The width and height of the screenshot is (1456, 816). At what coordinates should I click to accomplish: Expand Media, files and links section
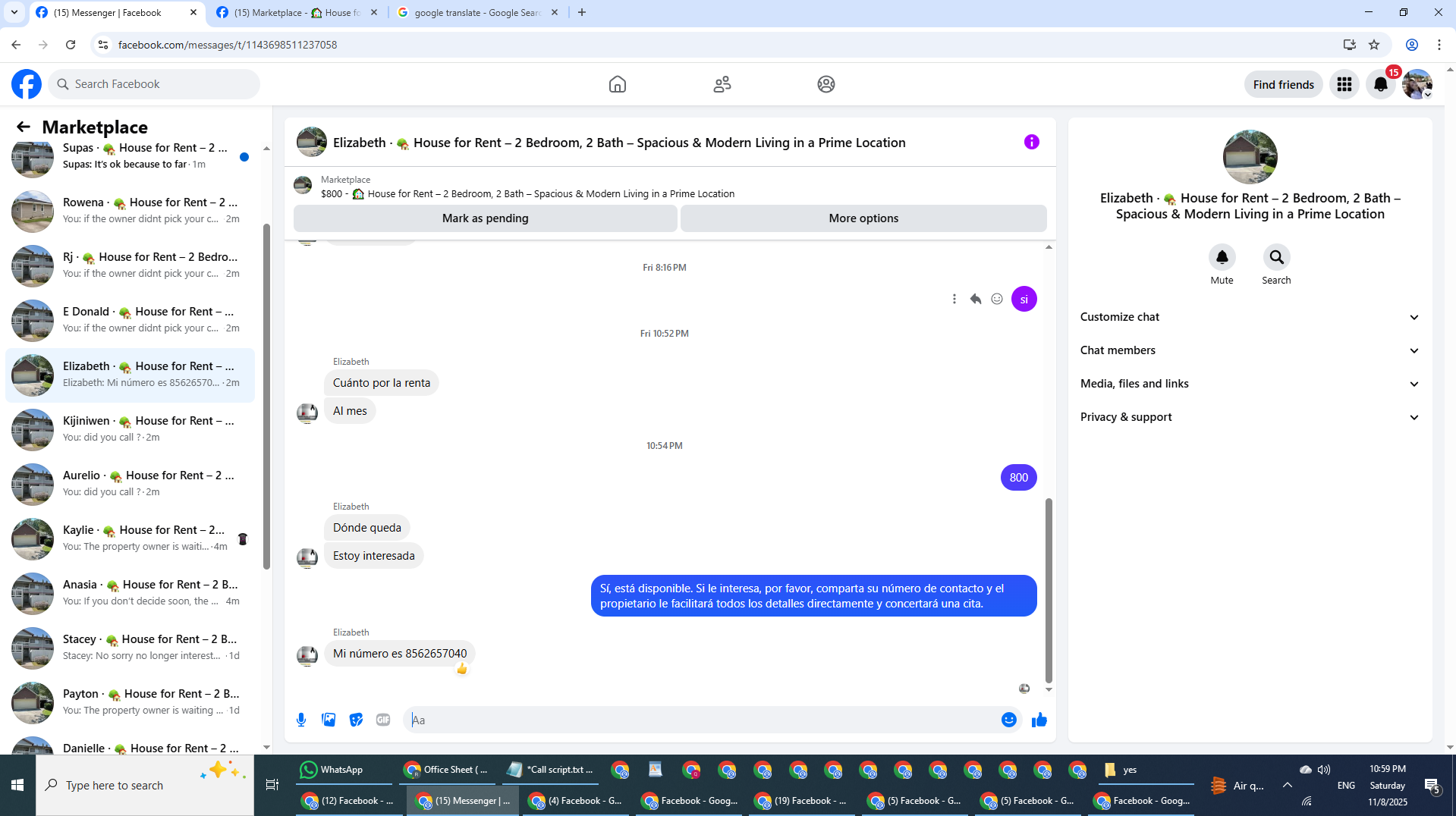tap(1250, 384)
